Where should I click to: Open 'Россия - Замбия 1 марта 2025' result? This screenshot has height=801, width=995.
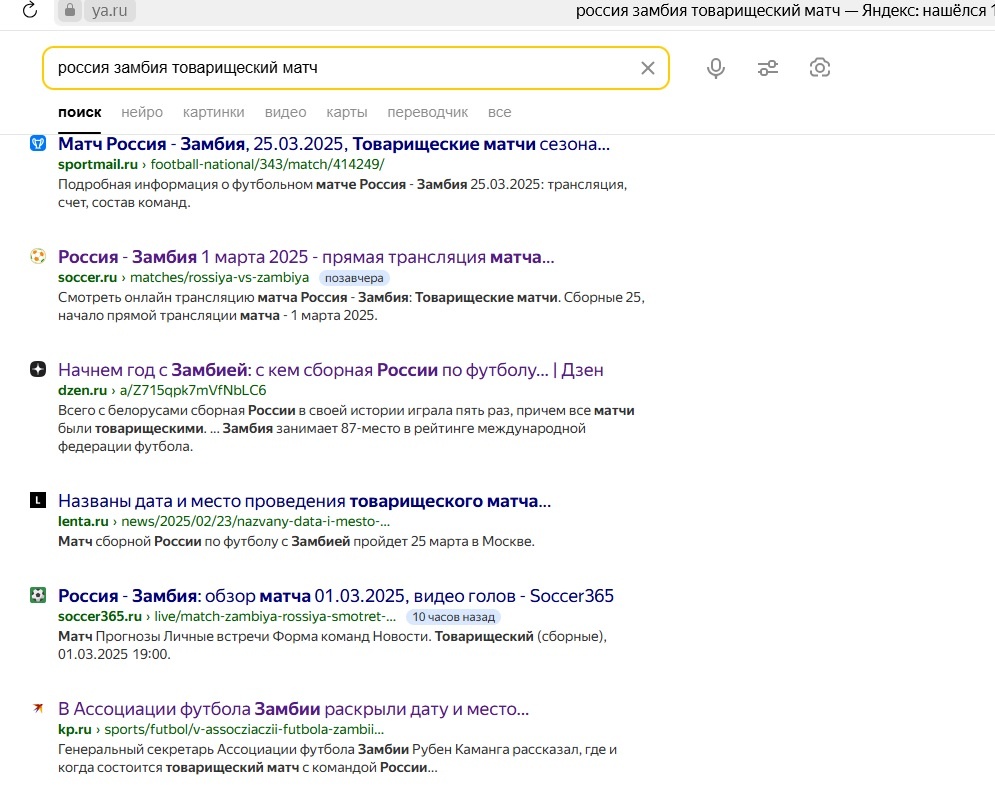(306, 257)
